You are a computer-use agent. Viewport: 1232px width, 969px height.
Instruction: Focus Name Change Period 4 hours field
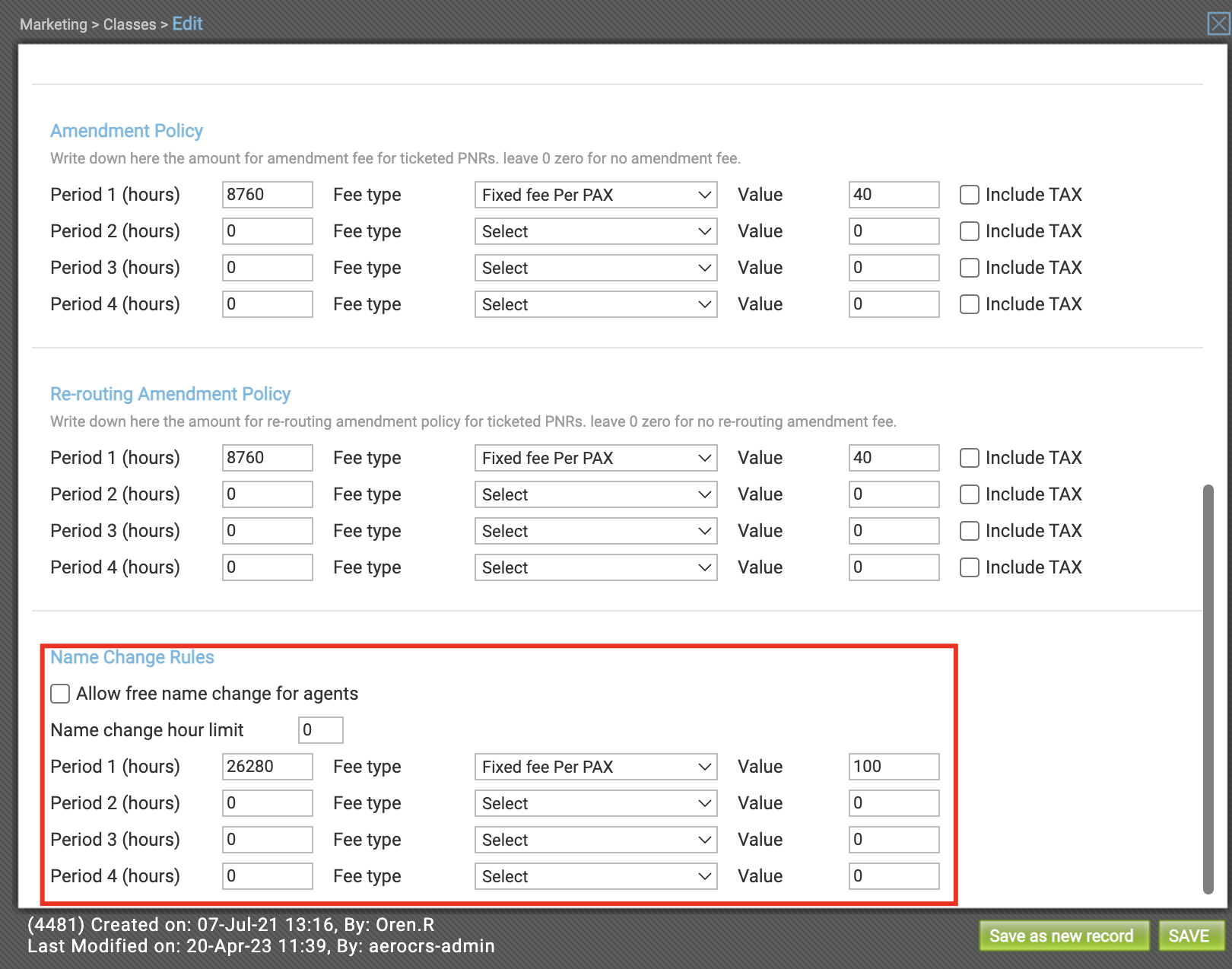point(268,876)
